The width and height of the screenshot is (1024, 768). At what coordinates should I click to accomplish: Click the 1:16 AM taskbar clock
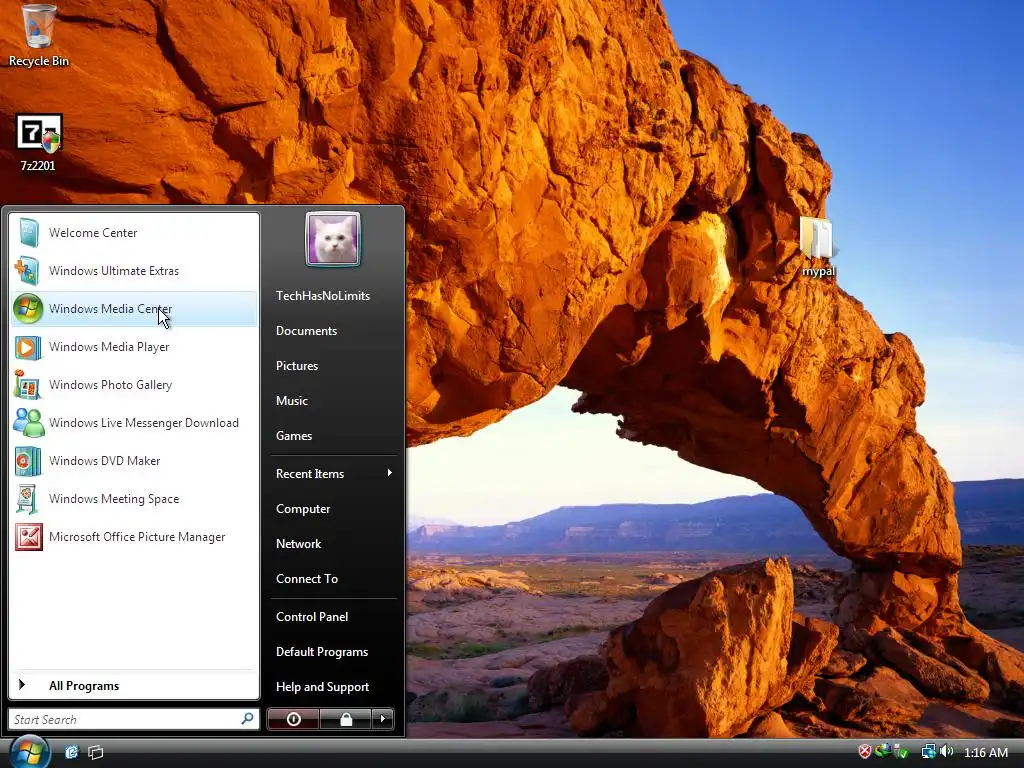pos(985,752)
